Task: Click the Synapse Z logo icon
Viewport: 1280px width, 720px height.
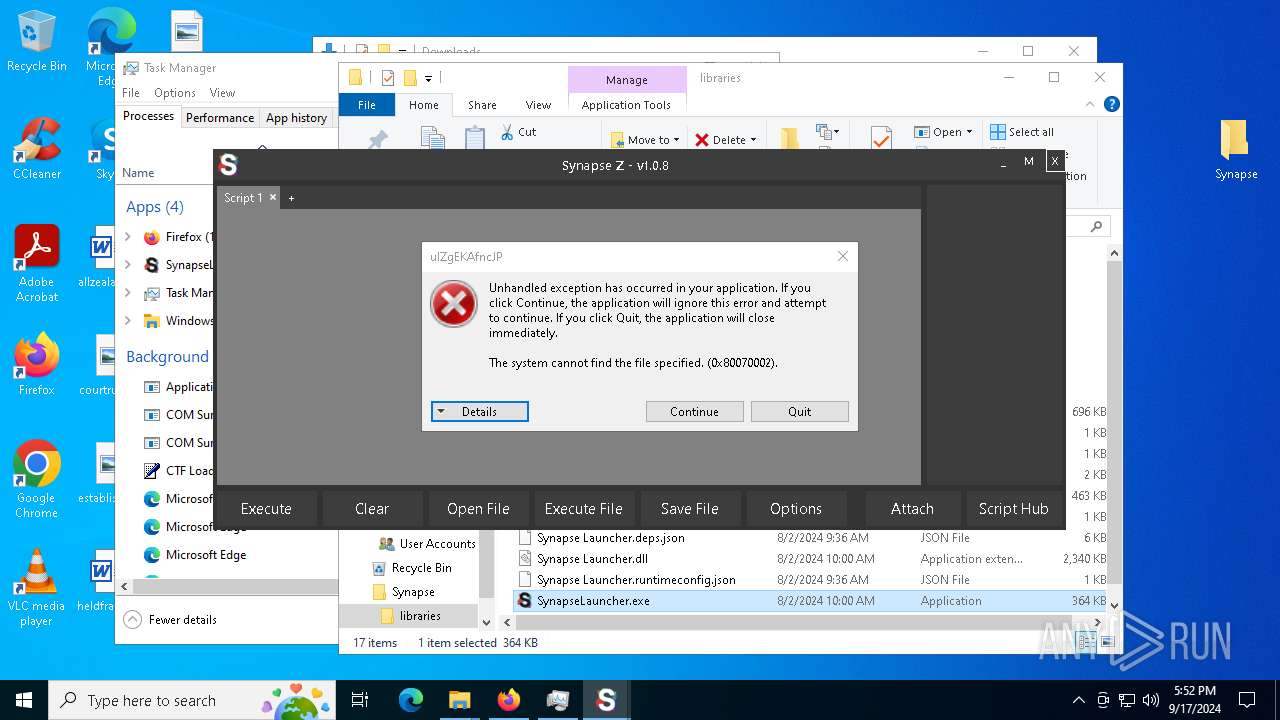Action: 228,165
